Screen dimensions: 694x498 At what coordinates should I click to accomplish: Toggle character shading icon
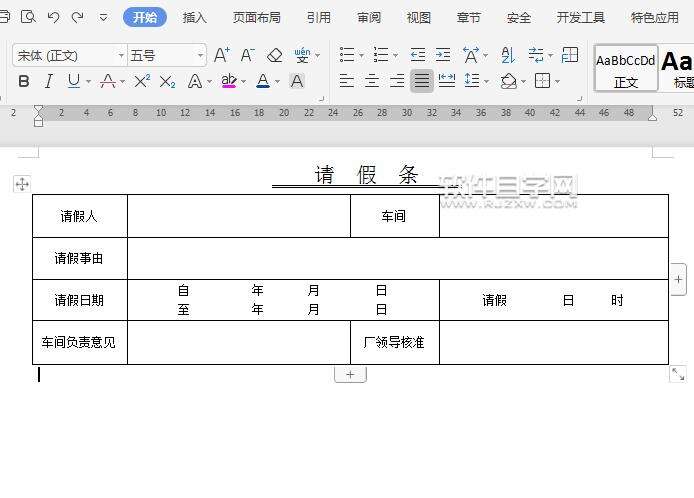click(297, 81)
